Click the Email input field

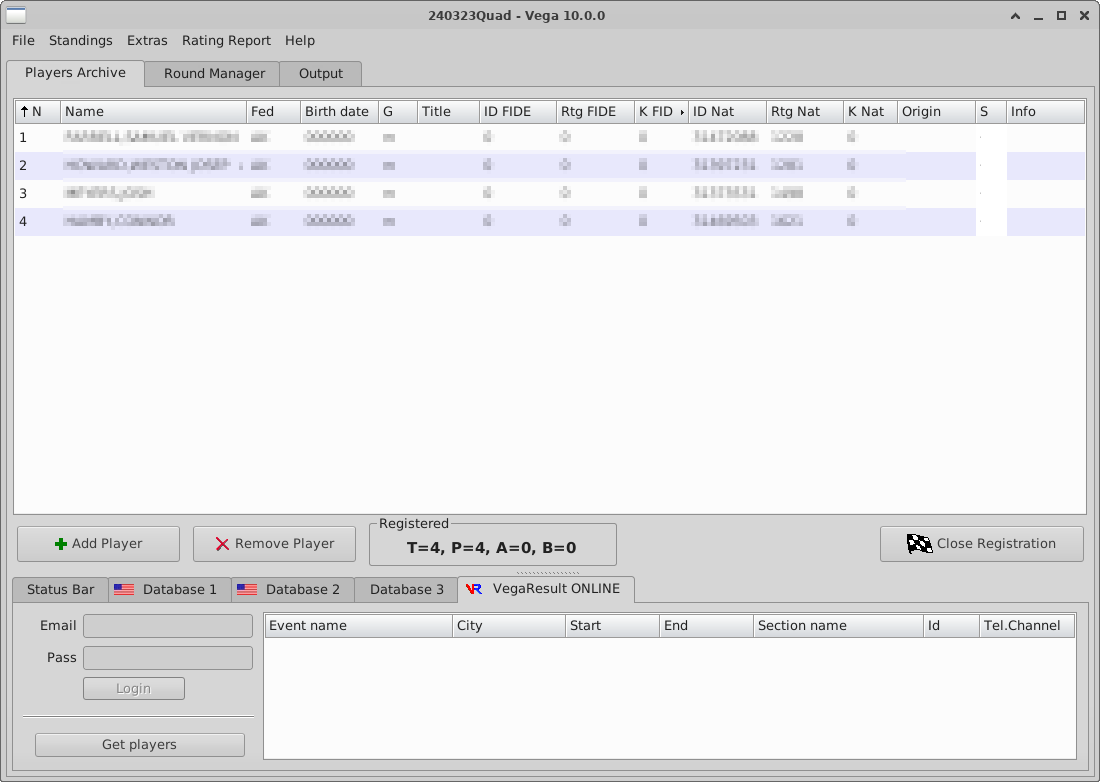(168, 626)
